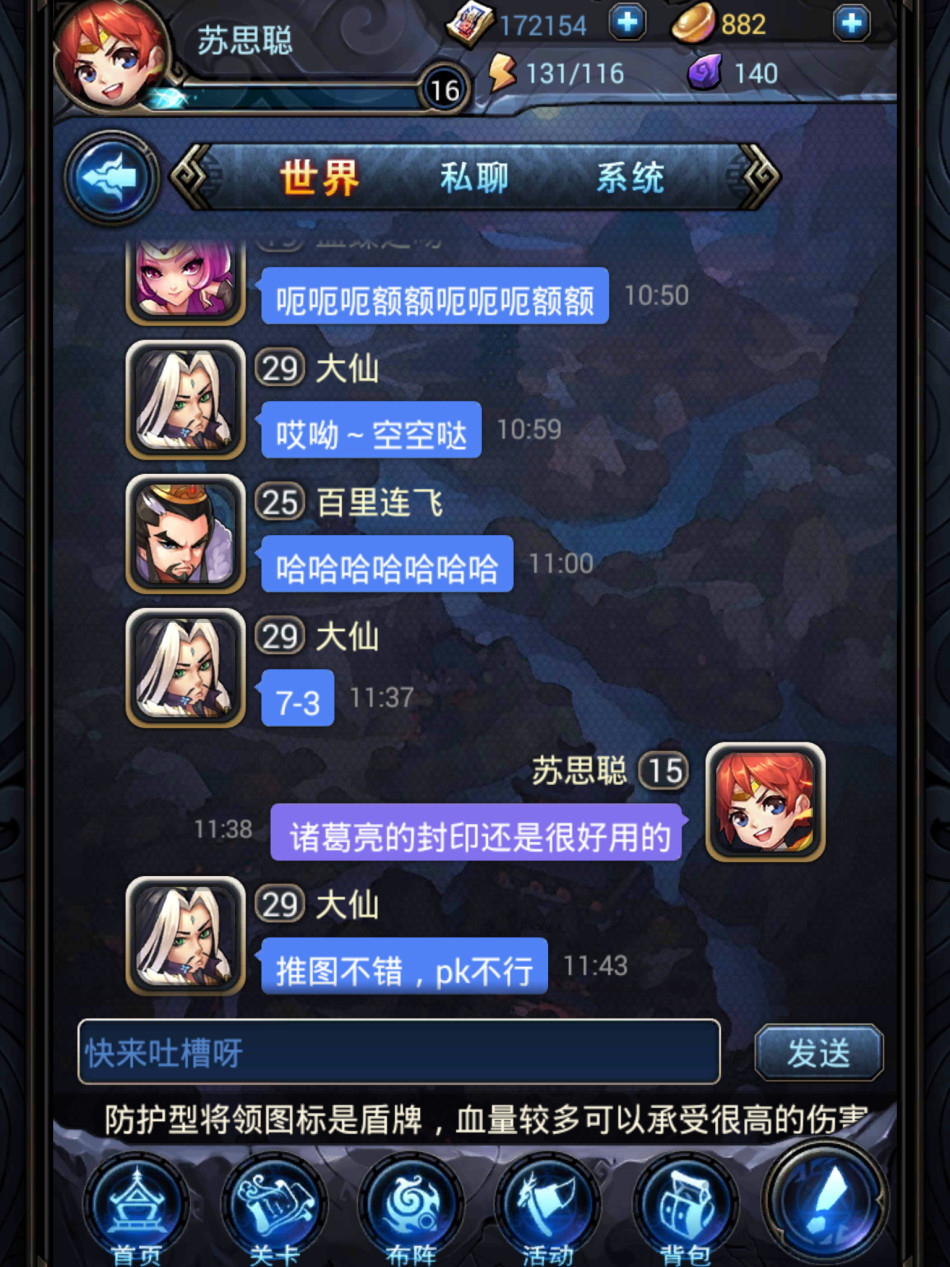
Task: Switch to the 系统 system tab
Action: click(x=630, y=178)
